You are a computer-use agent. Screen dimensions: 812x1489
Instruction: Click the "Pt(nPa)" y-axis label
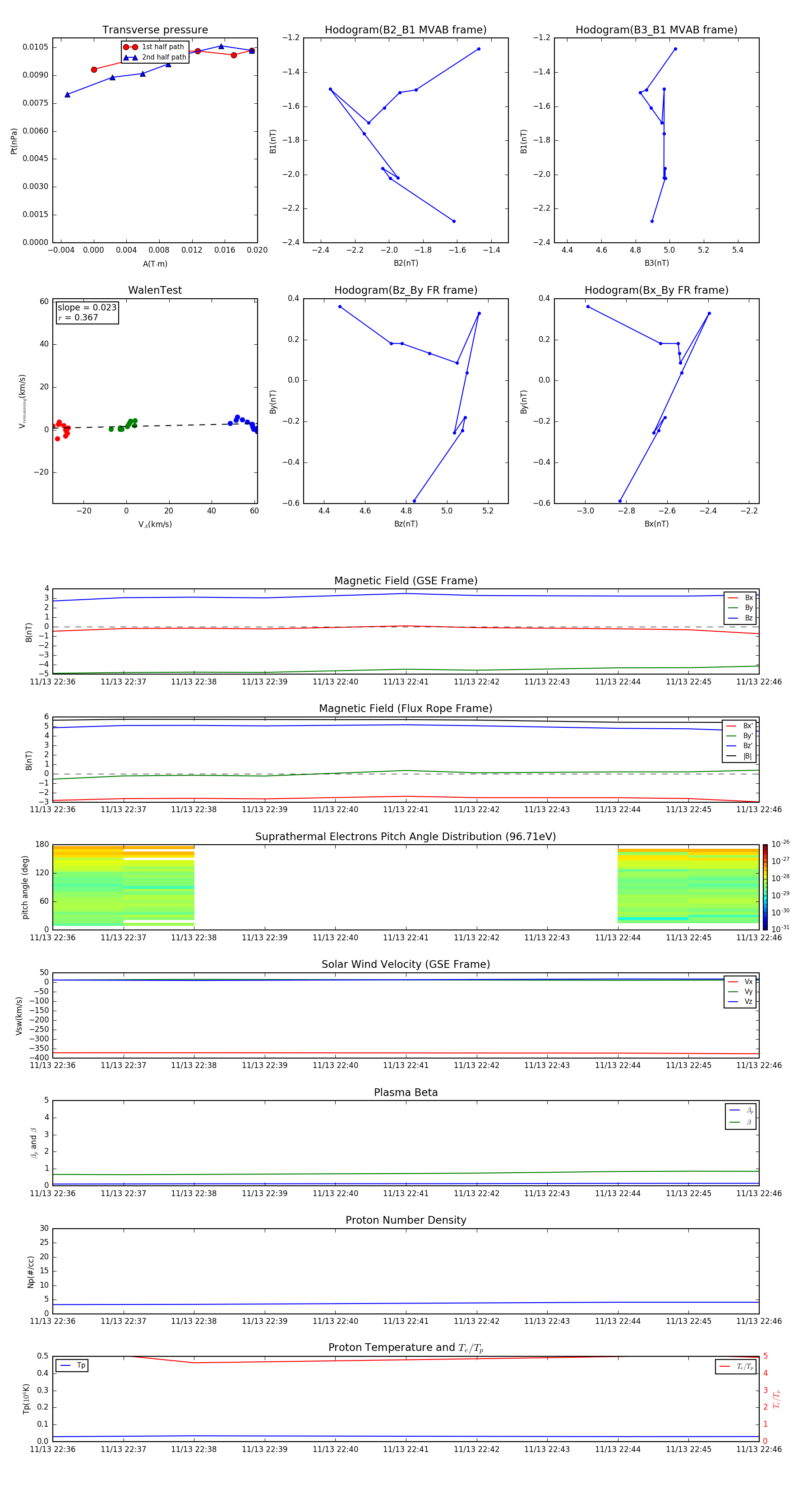[14, 140]
